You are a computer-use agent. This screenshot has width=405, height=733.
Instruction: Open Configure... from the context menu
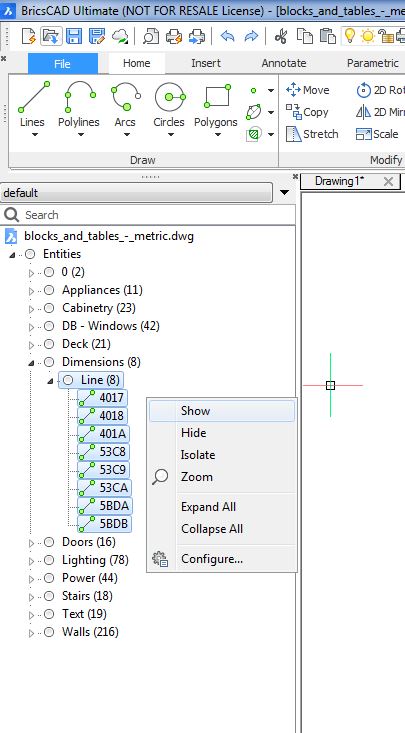pos(222,559)
